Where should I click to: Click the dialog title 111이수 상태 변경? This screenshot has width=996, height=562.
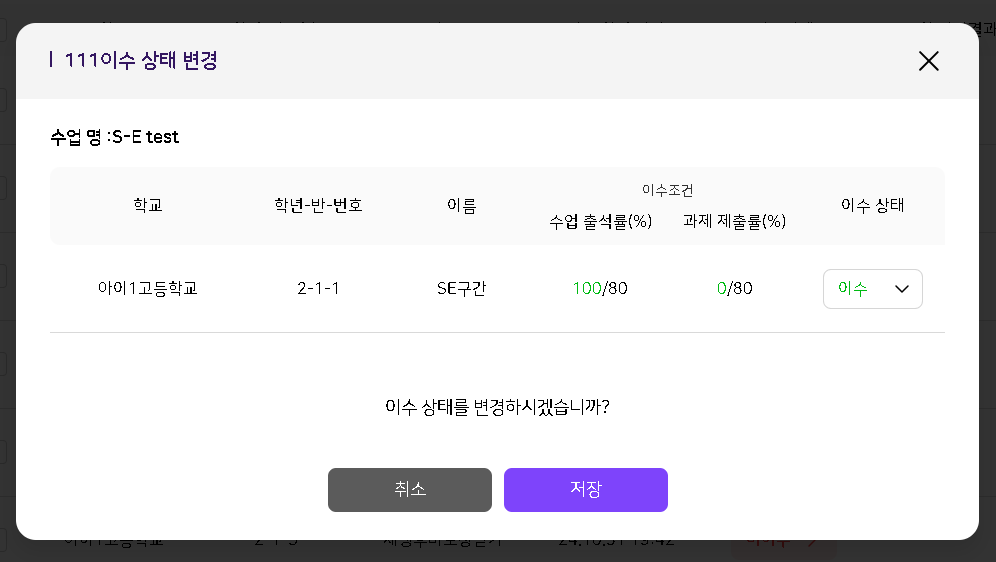[140, 61]
